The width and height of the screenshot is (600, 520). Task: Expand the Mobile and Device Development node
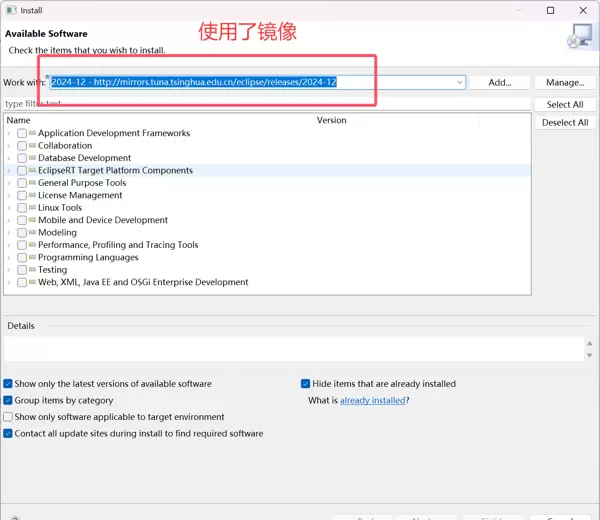9,220
